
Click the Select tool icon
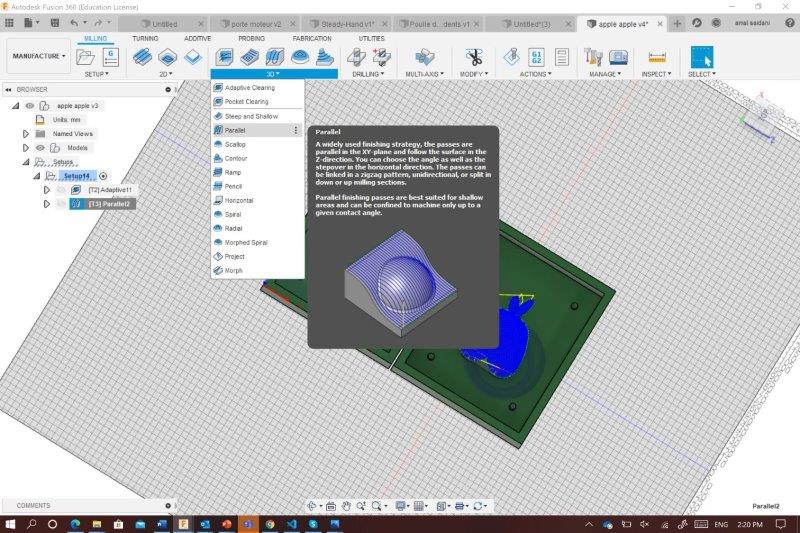coord(702,57)
